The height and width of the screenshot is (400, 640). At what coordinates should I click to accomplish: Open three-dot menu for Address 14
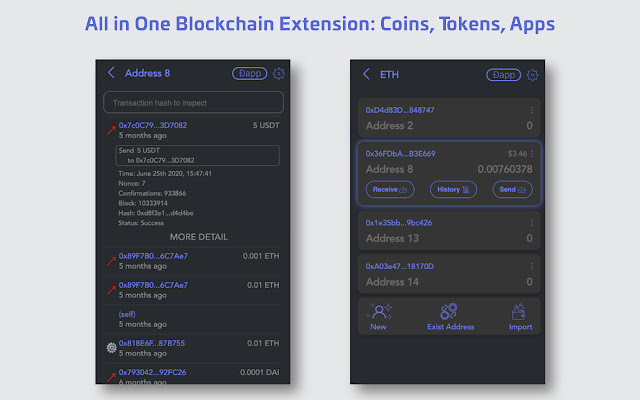point(532,266)
